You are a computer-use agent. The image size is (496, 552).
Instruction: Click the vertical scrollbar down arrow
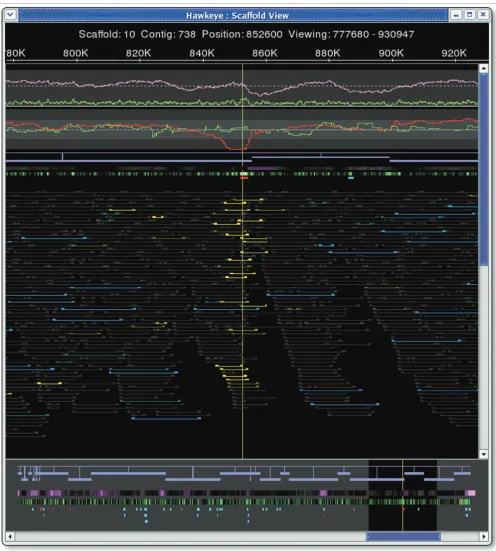(x=484, y=454)
